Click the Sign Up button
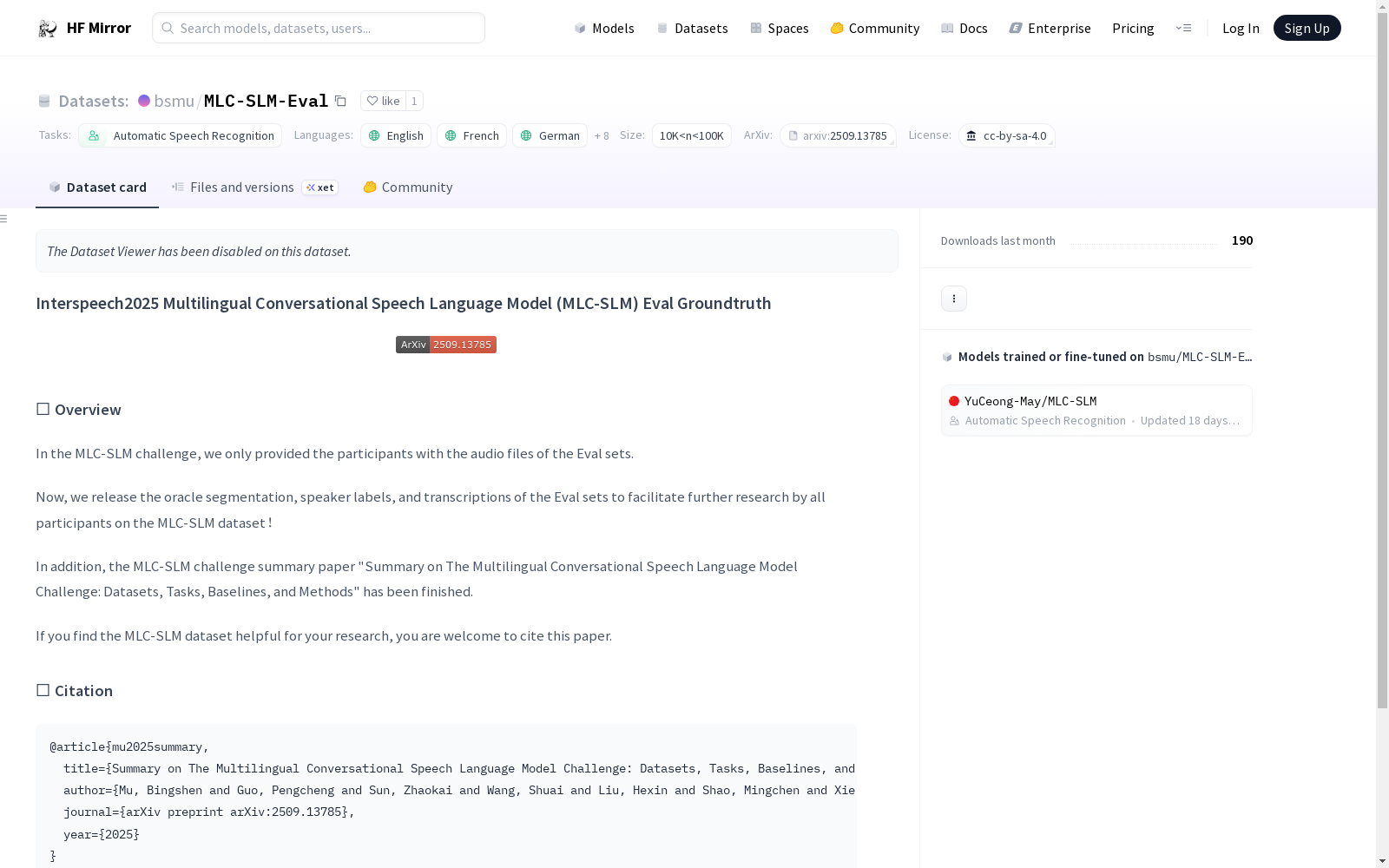This screenshot has width=1389, height=868. click(x=1307, y=28)
